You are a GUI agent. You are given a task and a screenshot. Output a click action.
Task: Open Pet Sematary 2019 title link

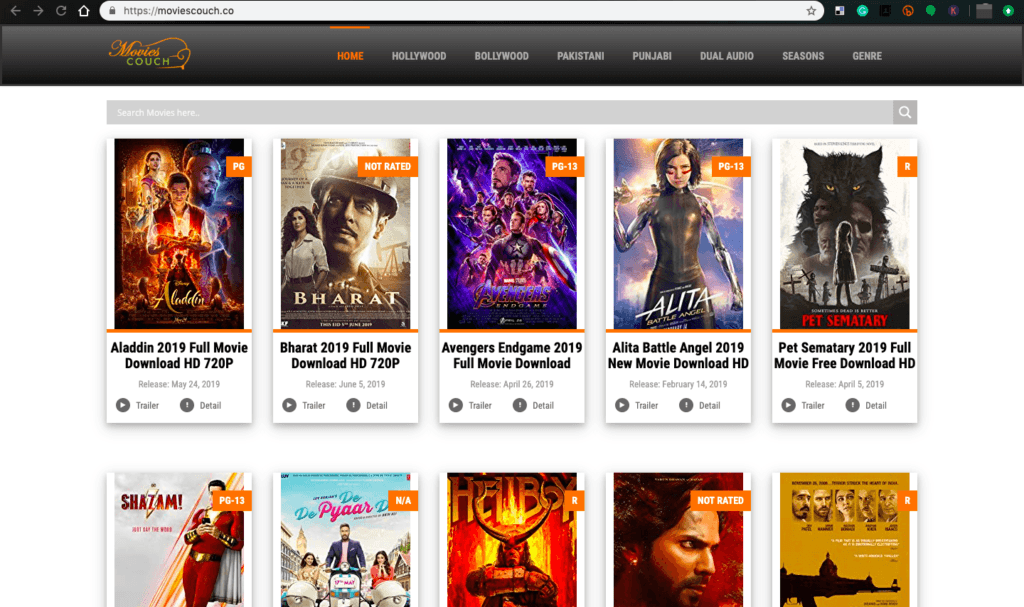pyautogui.click(x=844, y=355)
